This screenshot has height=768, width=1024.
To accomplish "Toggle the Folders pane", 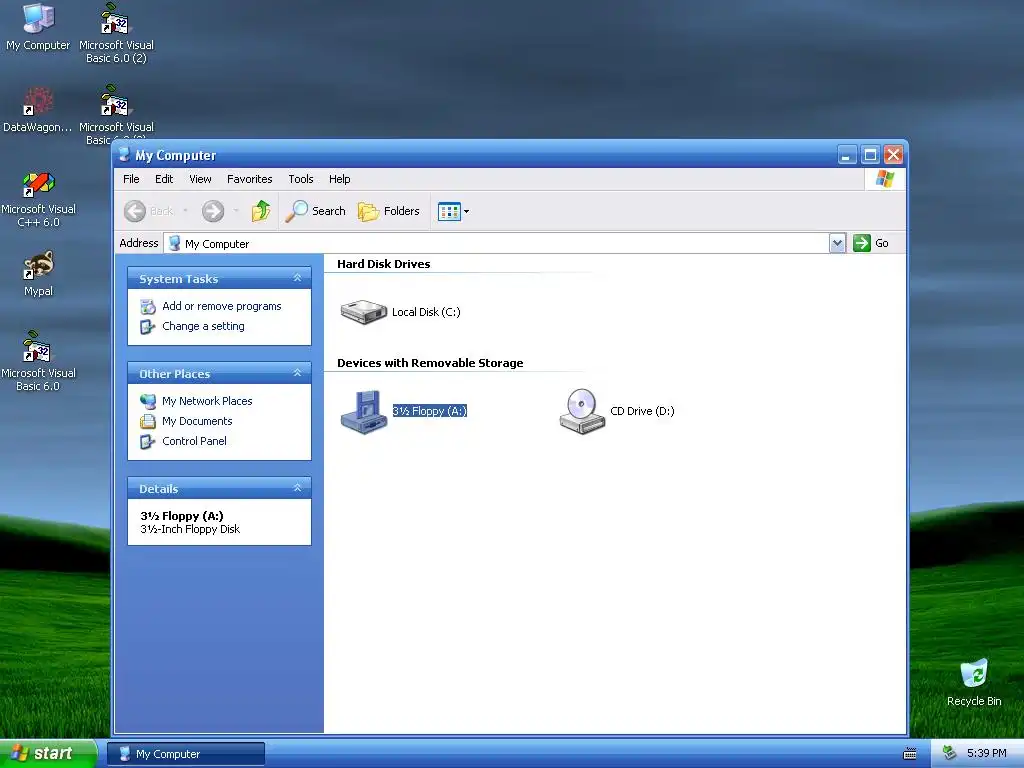I will 389,211.
